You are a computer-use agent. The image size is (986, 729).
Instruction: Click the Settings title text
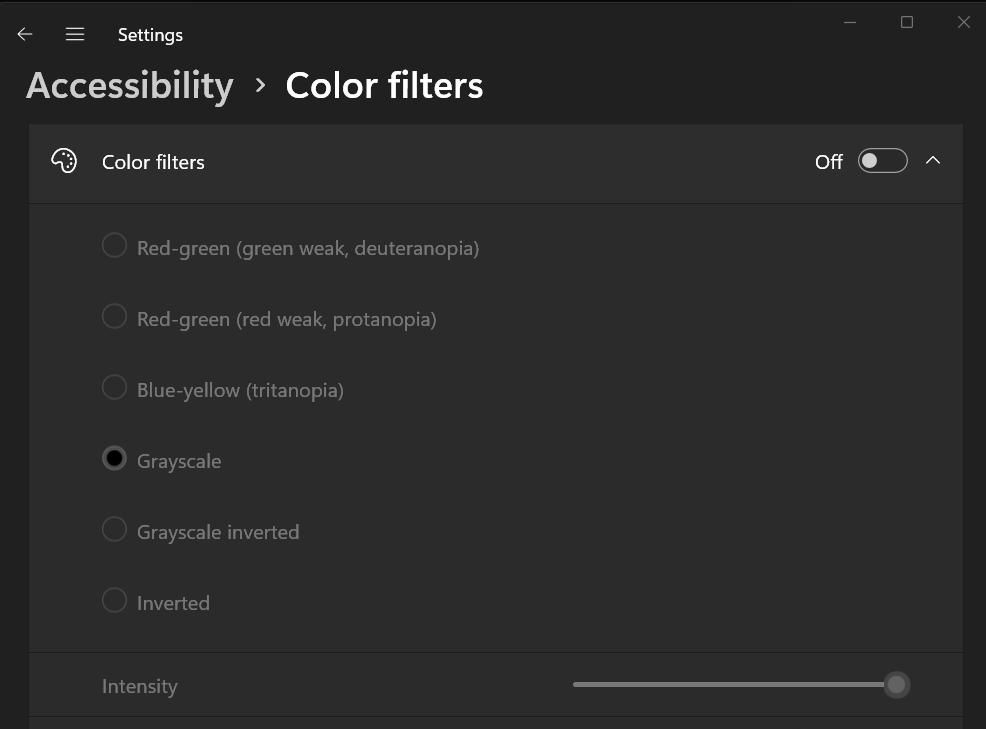pos(150,34)
